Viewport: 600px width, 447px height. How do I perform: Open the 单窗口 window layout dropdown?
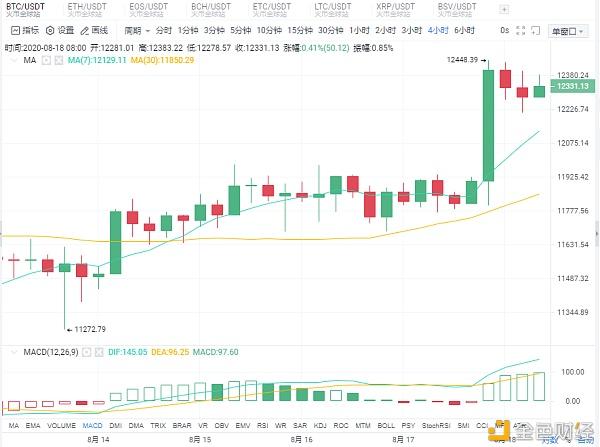click(567, 31)
